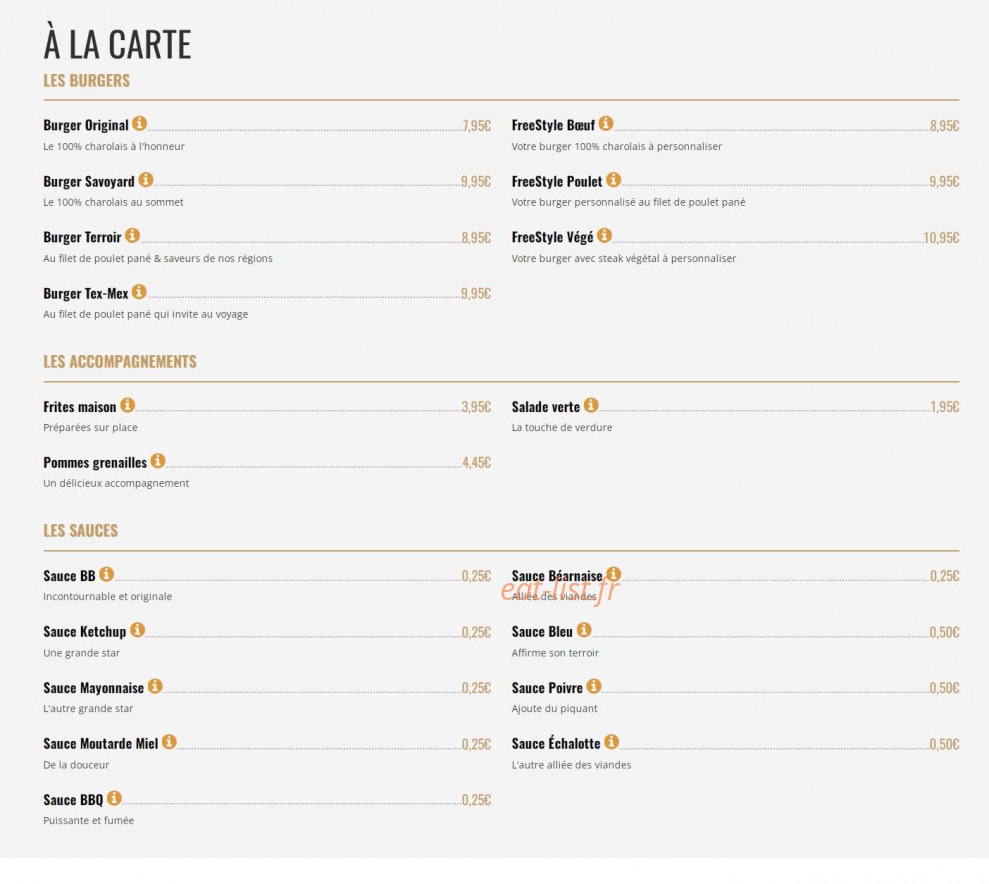Select the Sauce Poivre title
This screenshot has width=989, height=884.
tap(547, 688)
